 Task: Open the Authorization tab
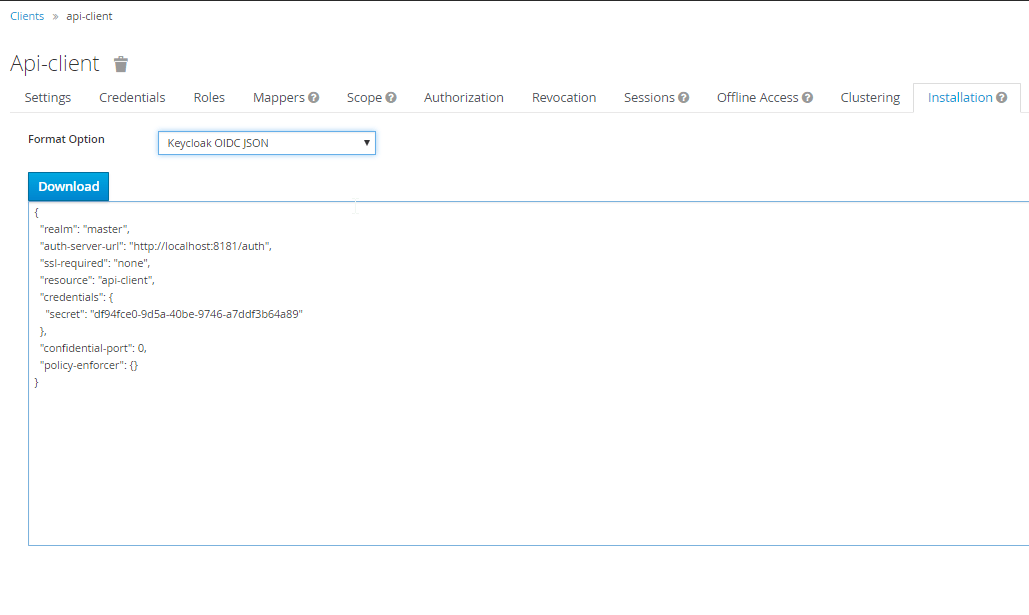tap(463, 98)
